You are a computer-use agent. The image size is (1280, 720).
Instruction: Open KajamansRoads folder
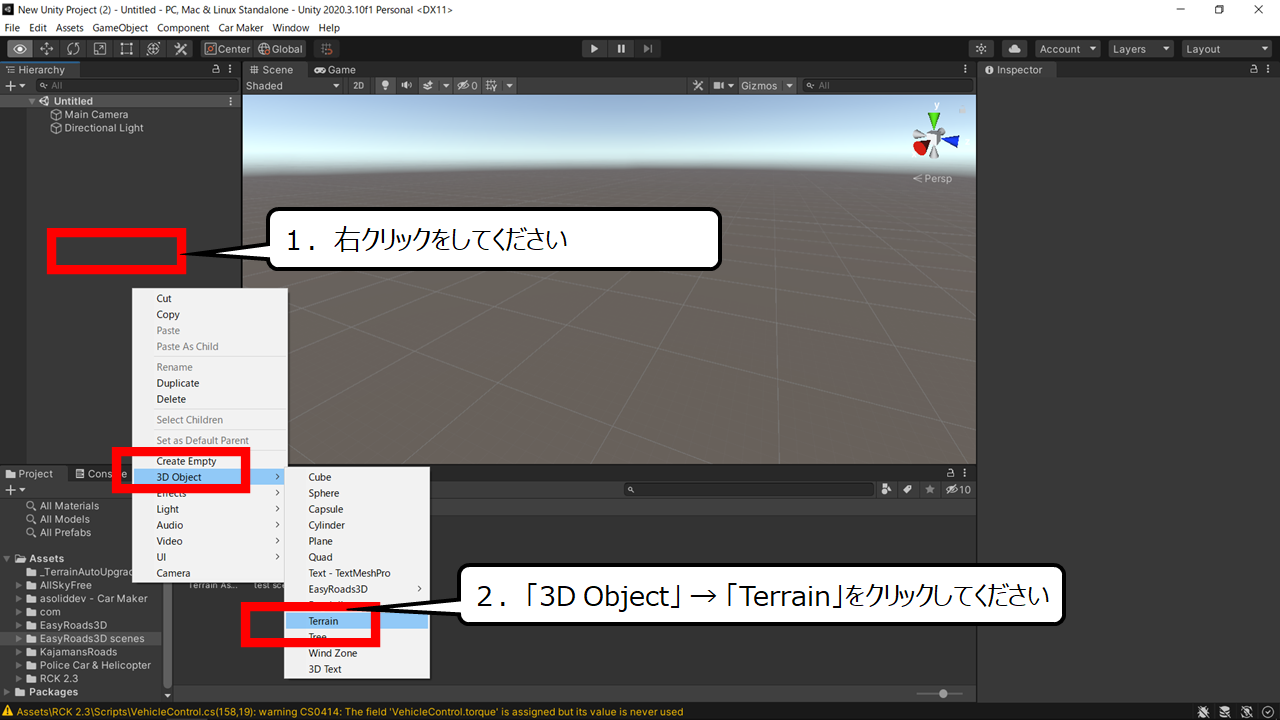[x=78, y=652]
